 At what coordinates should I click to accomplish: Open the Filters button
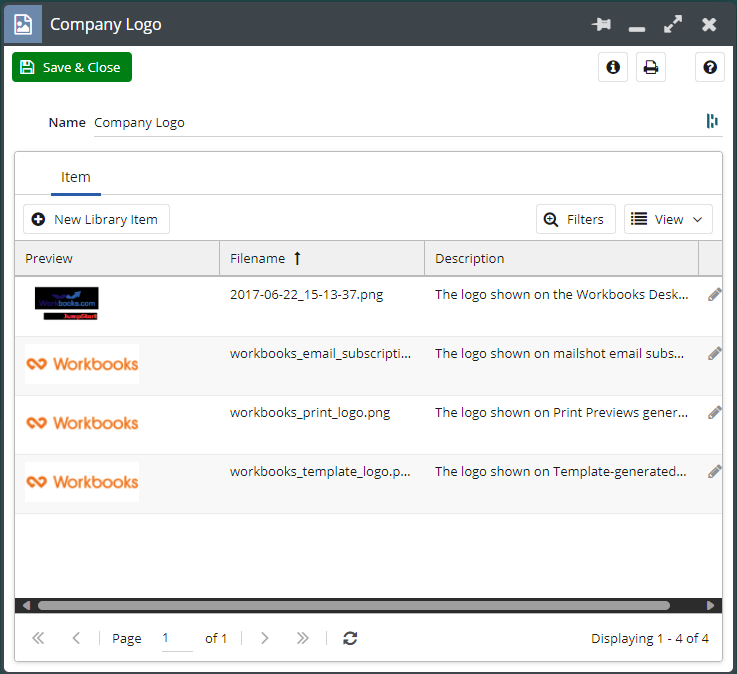point(575,219)
